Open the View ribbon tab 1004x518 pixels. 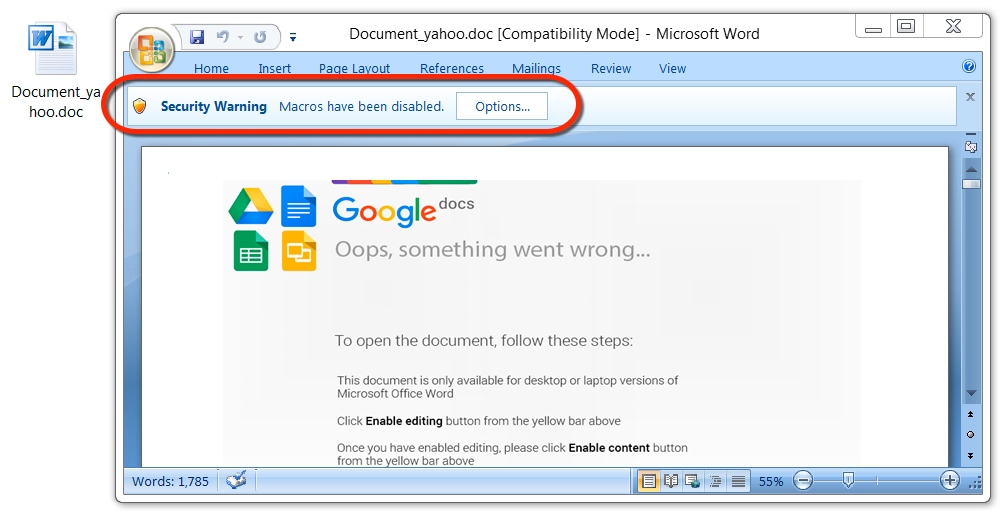coord(672,68)
